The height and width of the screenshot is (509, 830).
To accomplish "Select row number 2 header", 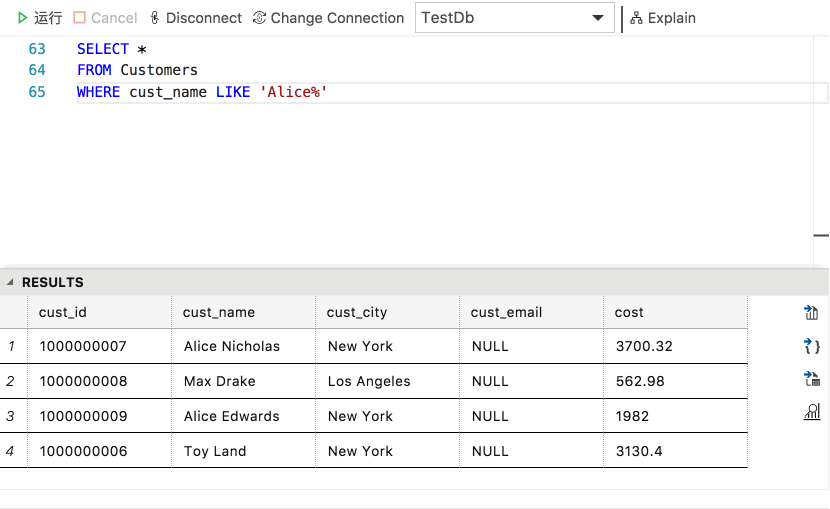I will point(13,381).
